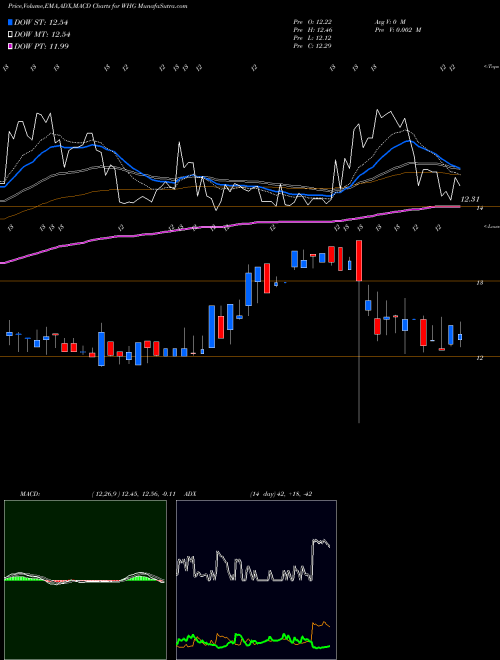
Task: Click the '<Tops' marker label
Action: pos(491,67)
